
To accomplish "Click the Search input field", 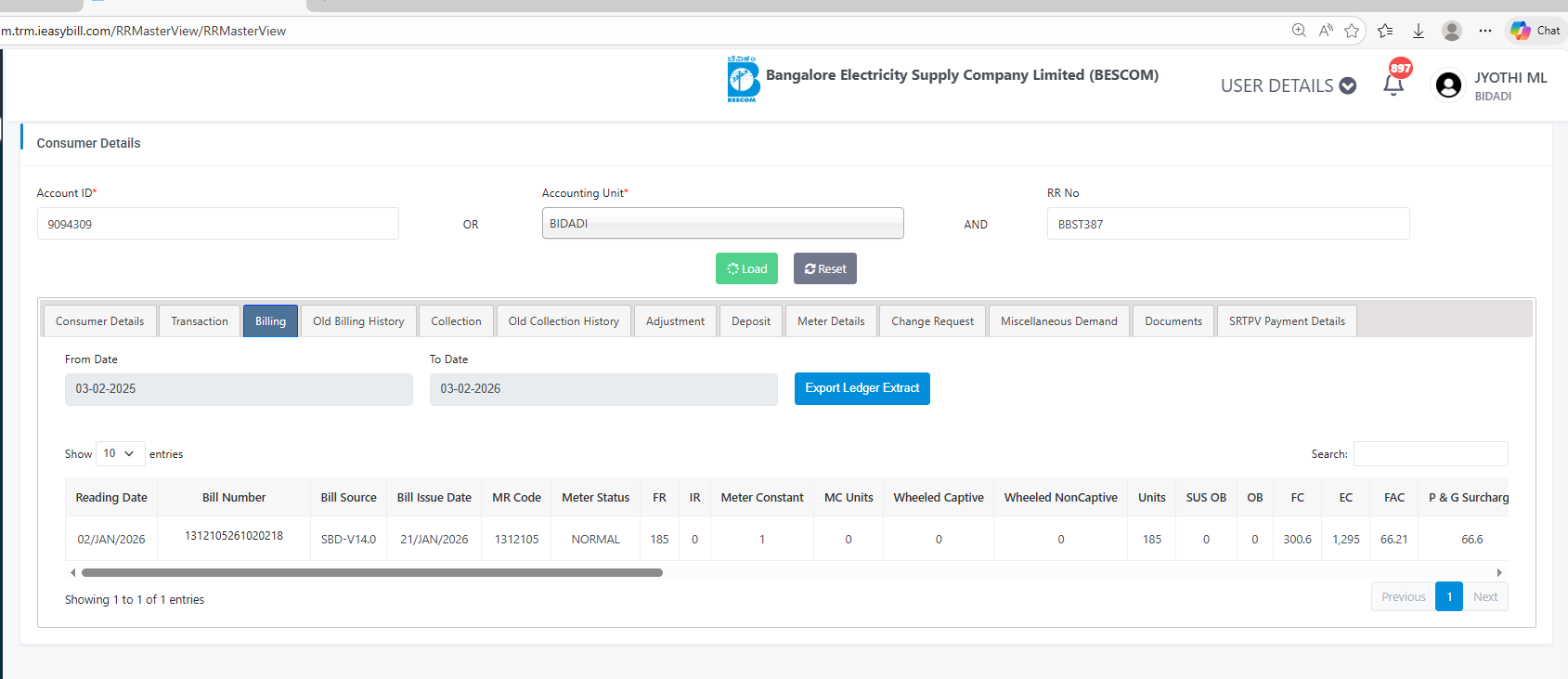I will (1430, 453).
